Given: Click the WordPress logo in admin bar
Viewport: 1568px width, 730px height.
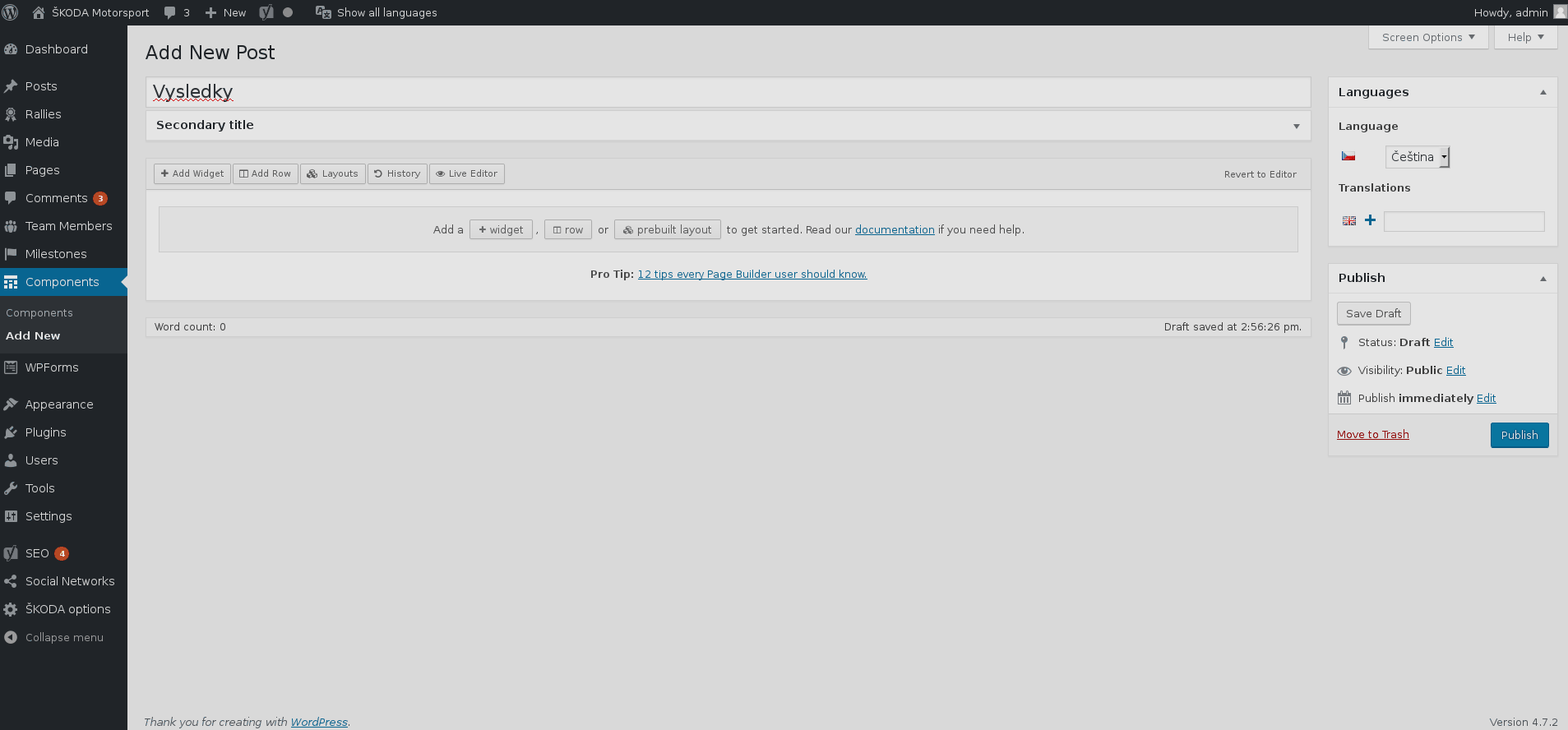Looking at the screenshot, I should click(11, 12).
